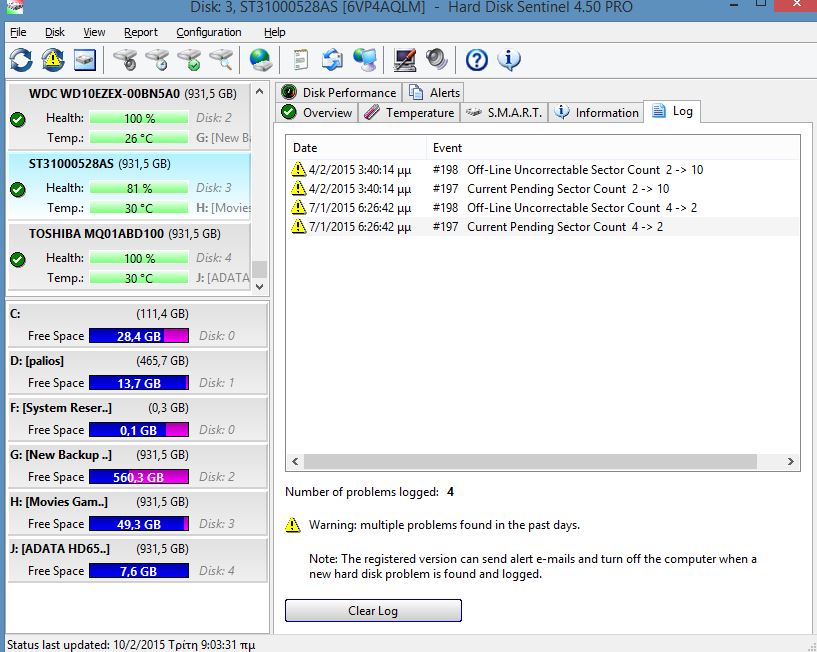Switch to the S.M.A.R.T. tab
Screen dimensions: 817x652
[x=504, y=113]
